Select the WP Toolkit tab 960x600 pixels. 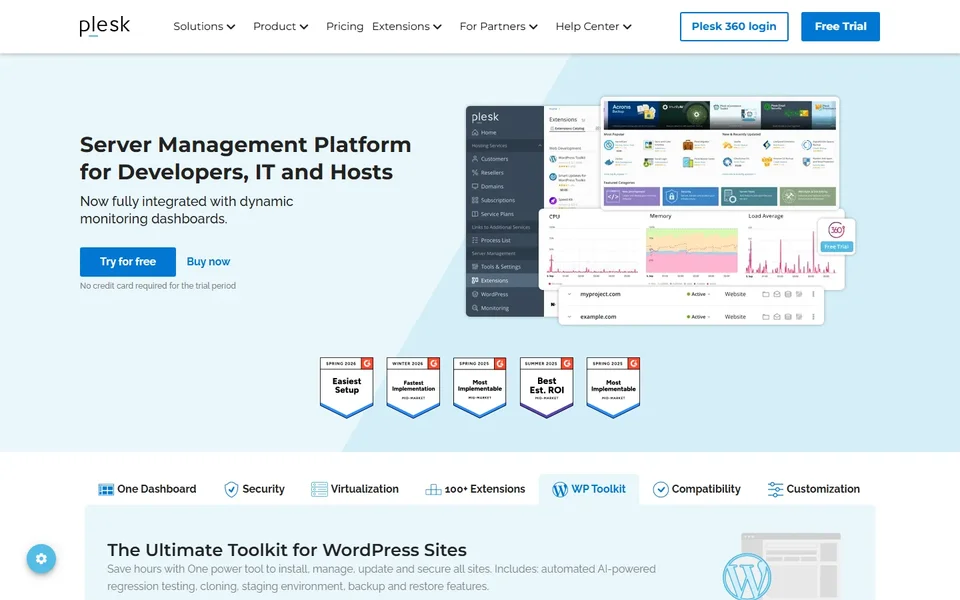tap(588, 489)
